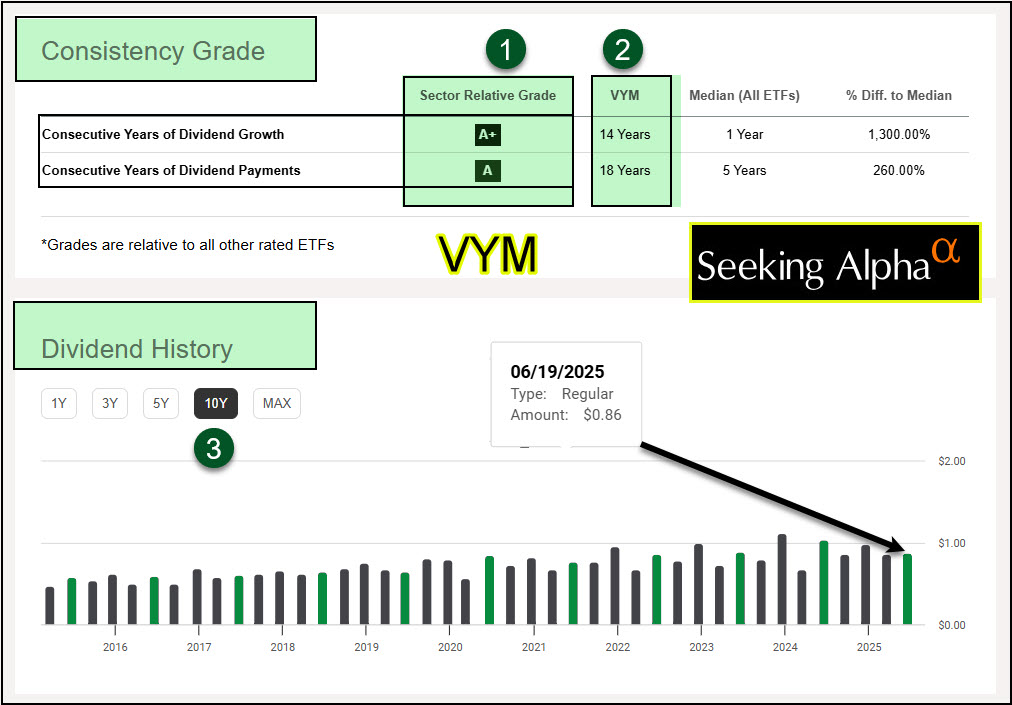Choose the 5Y dividend history range
Image resolution: width=1012 pixels, height=705 pixels.
161,403
